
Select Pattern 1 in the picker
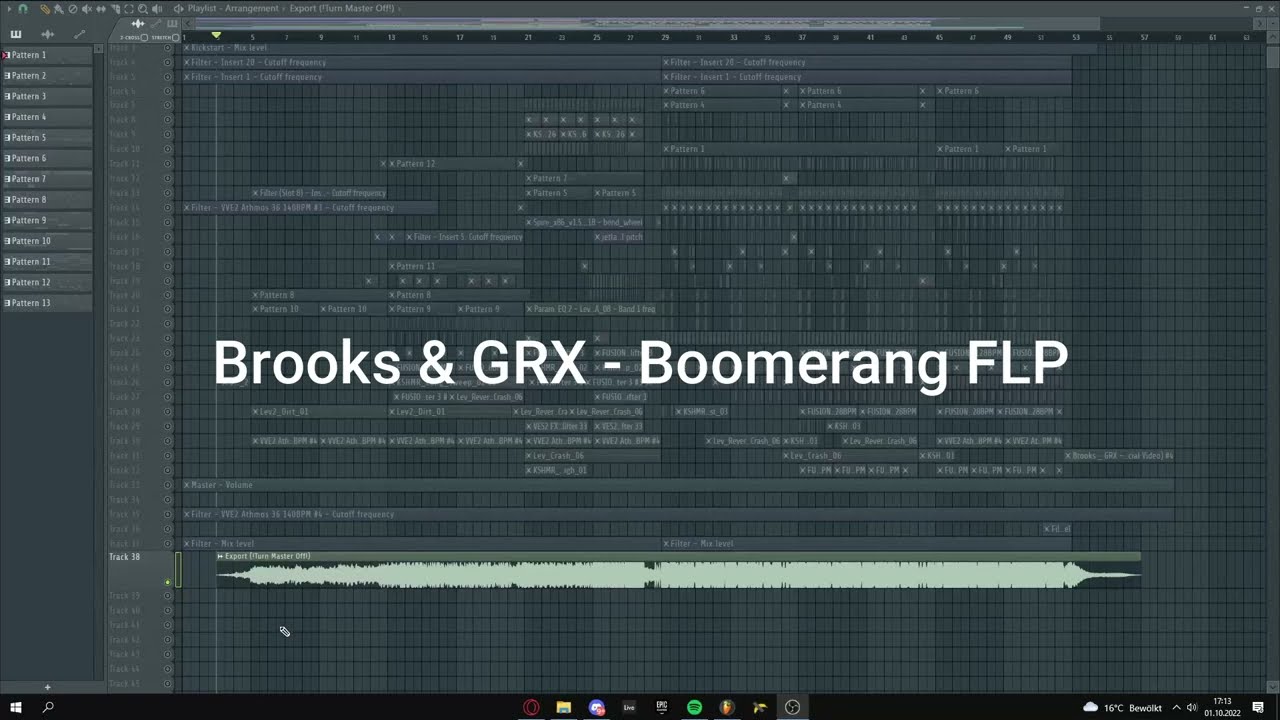48,55
